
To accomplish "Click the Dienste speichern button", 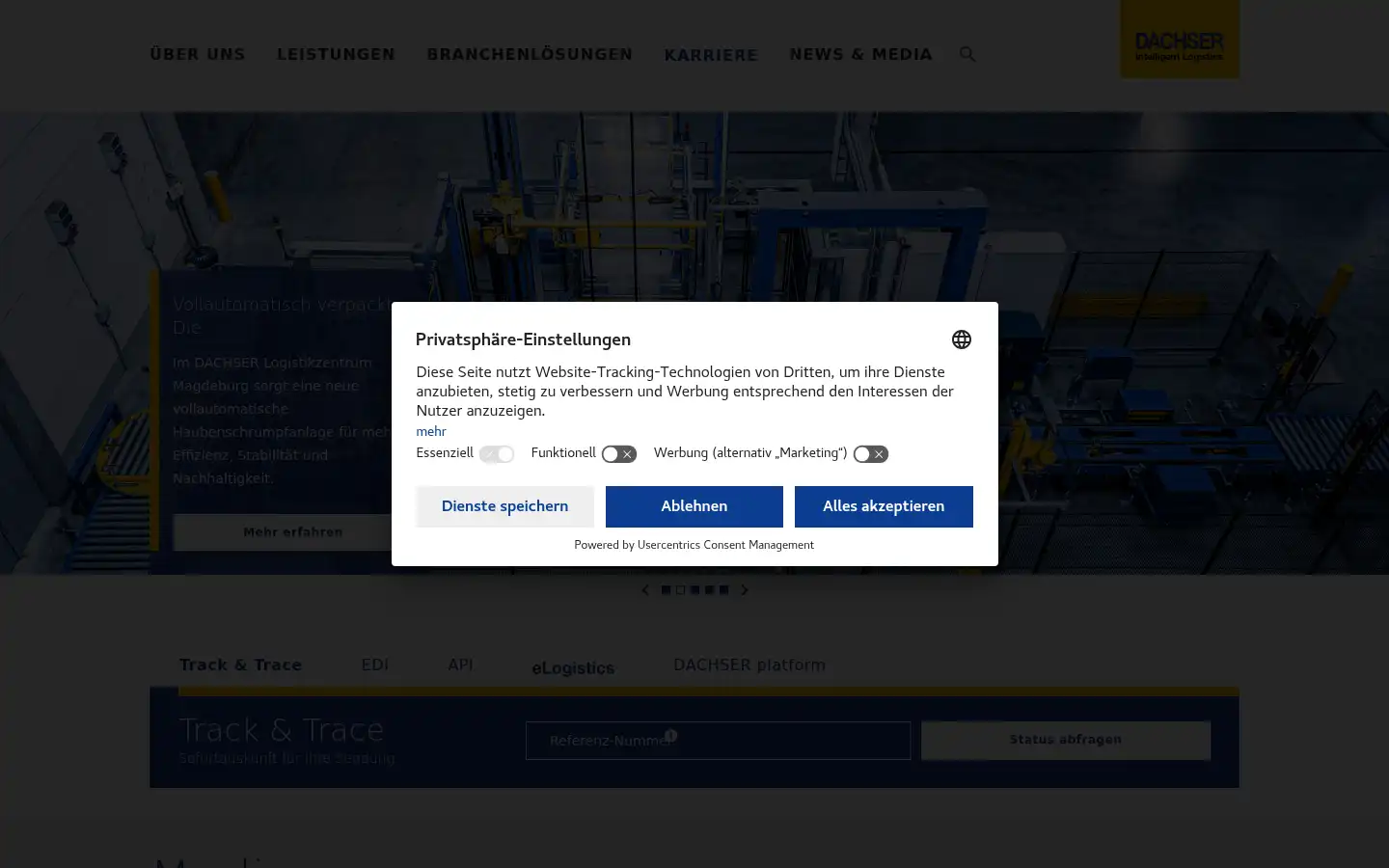I will pyautogui.click(x=504, y=506).
